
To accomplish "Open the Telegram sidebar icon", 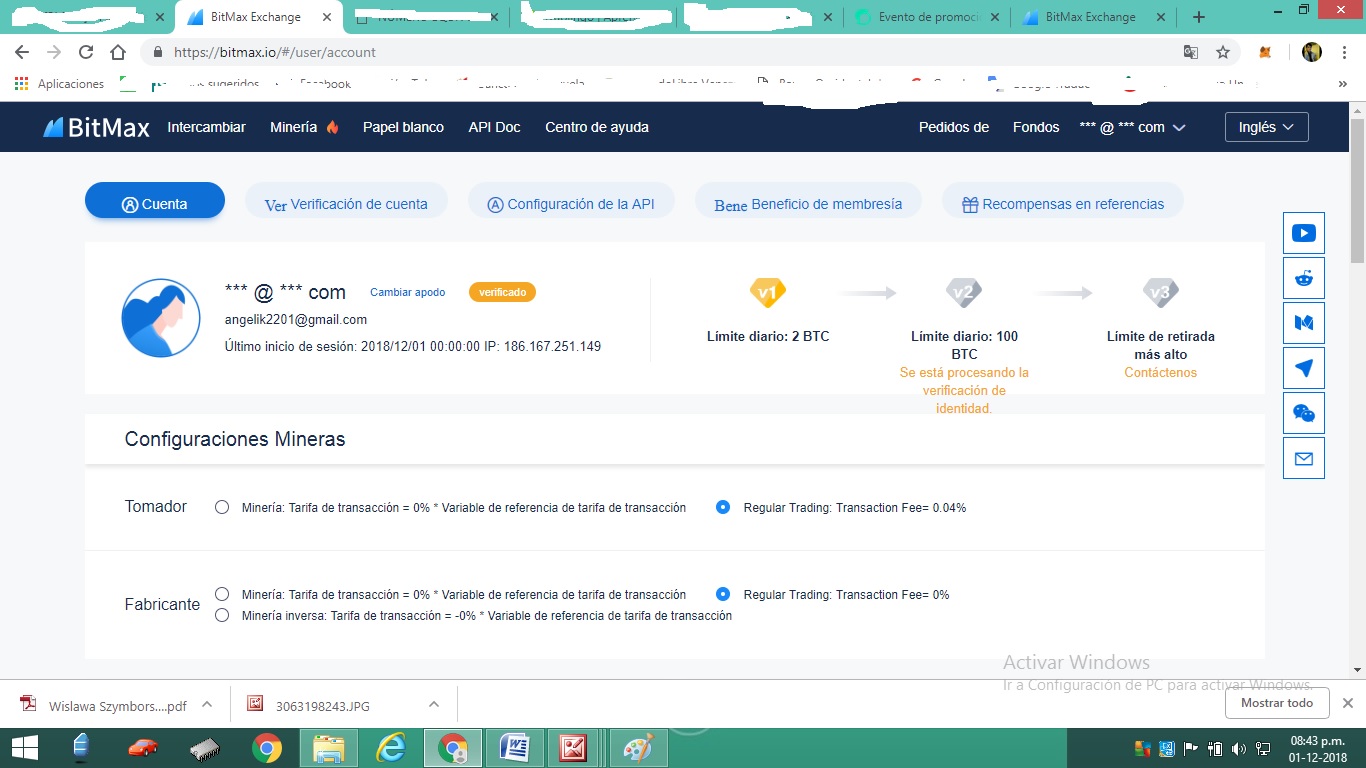I will (1303, 368).
